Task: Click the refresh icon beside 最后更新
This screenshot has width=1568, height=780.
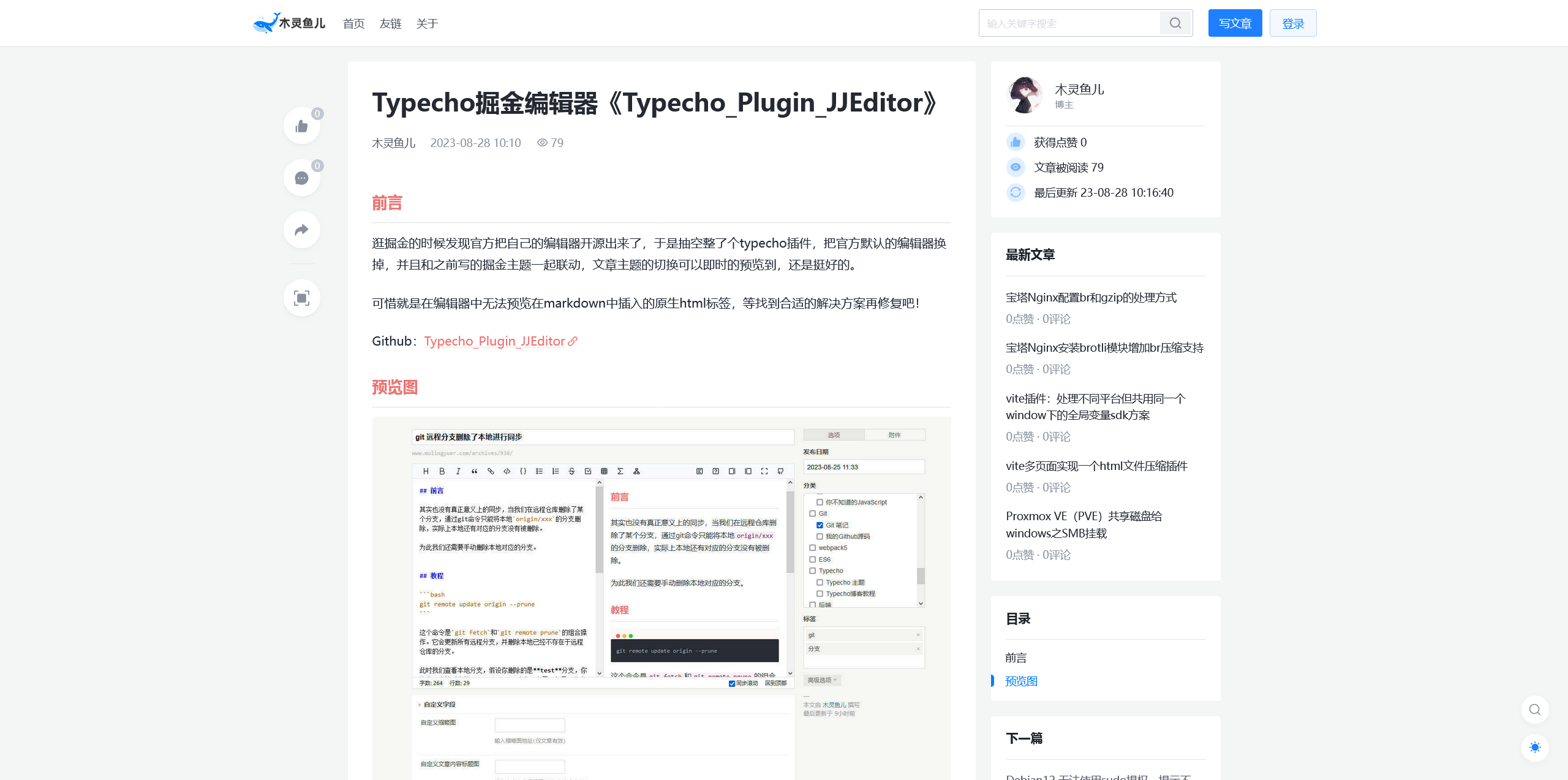Action: tap(1015, 192)
